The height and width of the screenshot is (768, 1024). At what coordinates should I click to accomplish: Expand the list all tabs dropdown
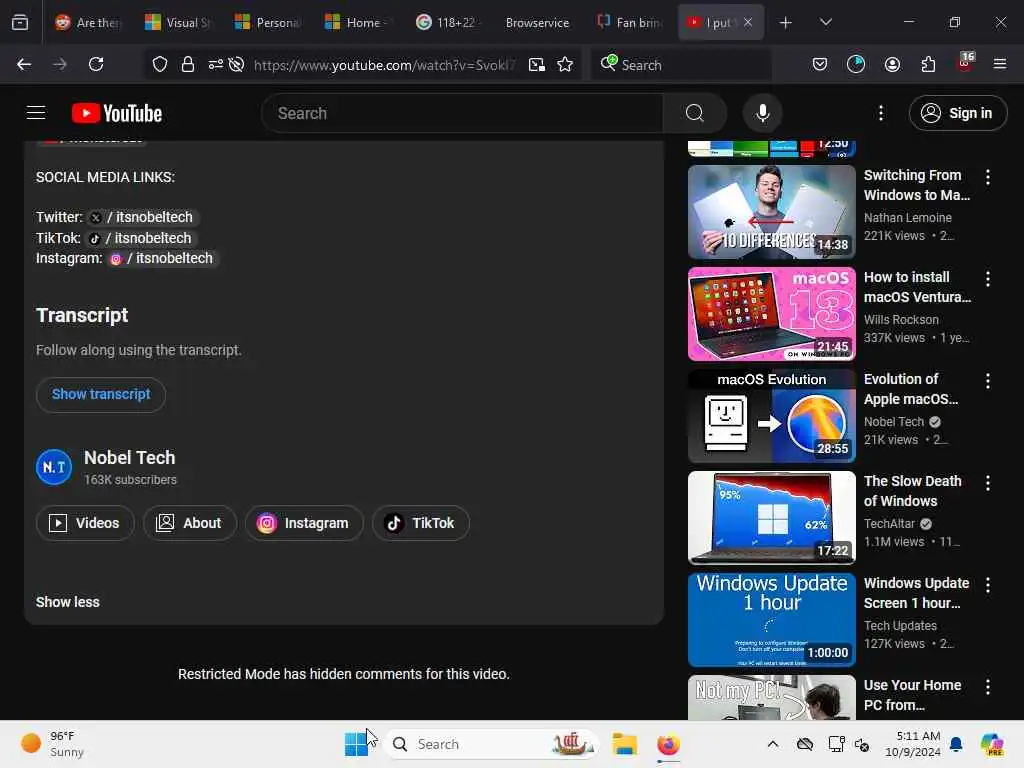pyautogui.click(x=826, y=22)
